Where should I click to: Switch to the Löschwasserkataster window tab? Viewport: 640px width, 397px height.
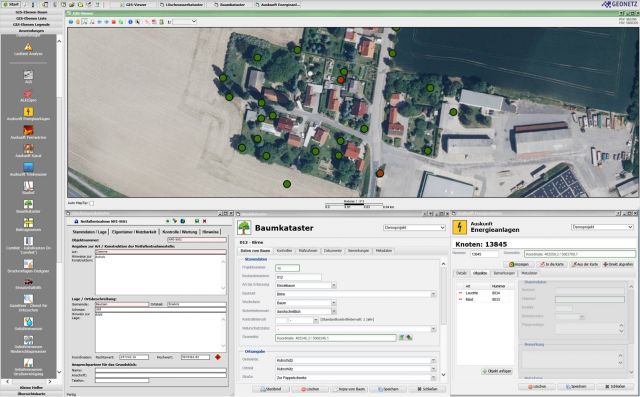[x=181, y=4]
